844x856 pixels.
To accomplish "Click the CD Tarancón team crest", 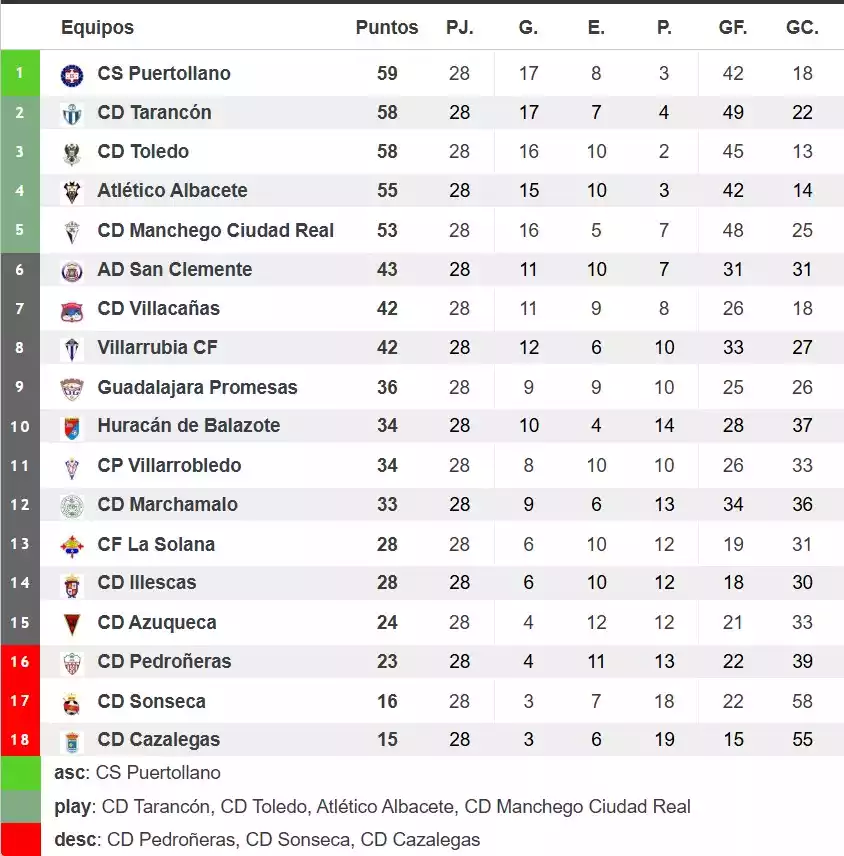I will 72,113.
